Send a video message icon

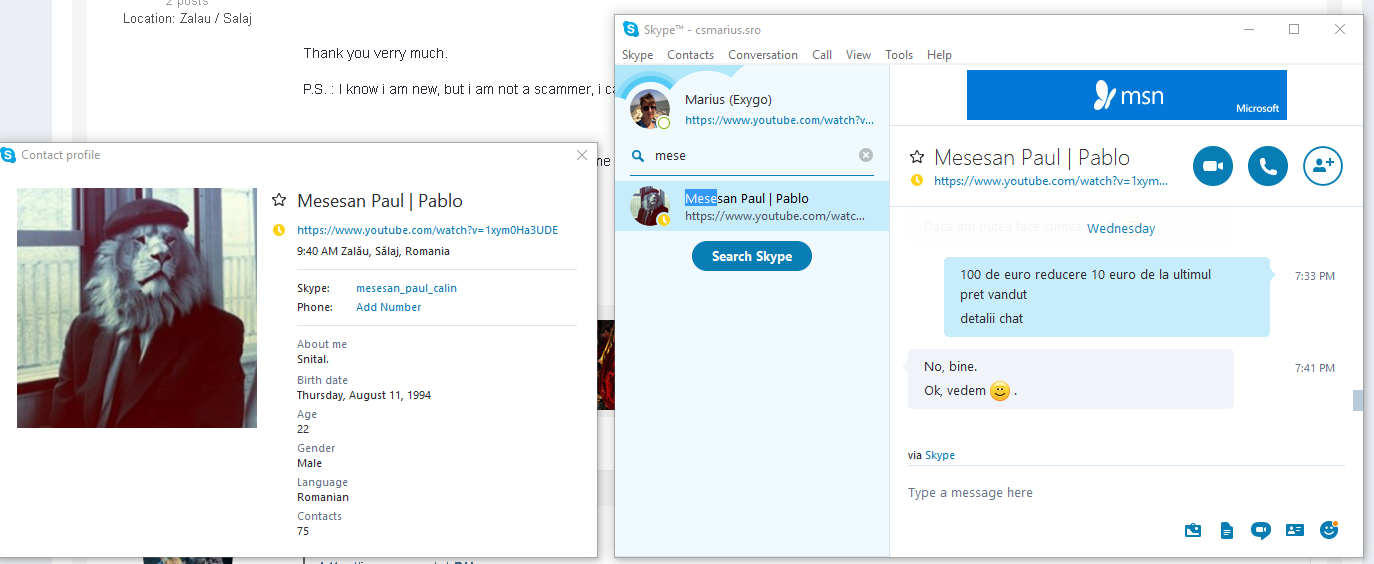tap(1261, 531)
